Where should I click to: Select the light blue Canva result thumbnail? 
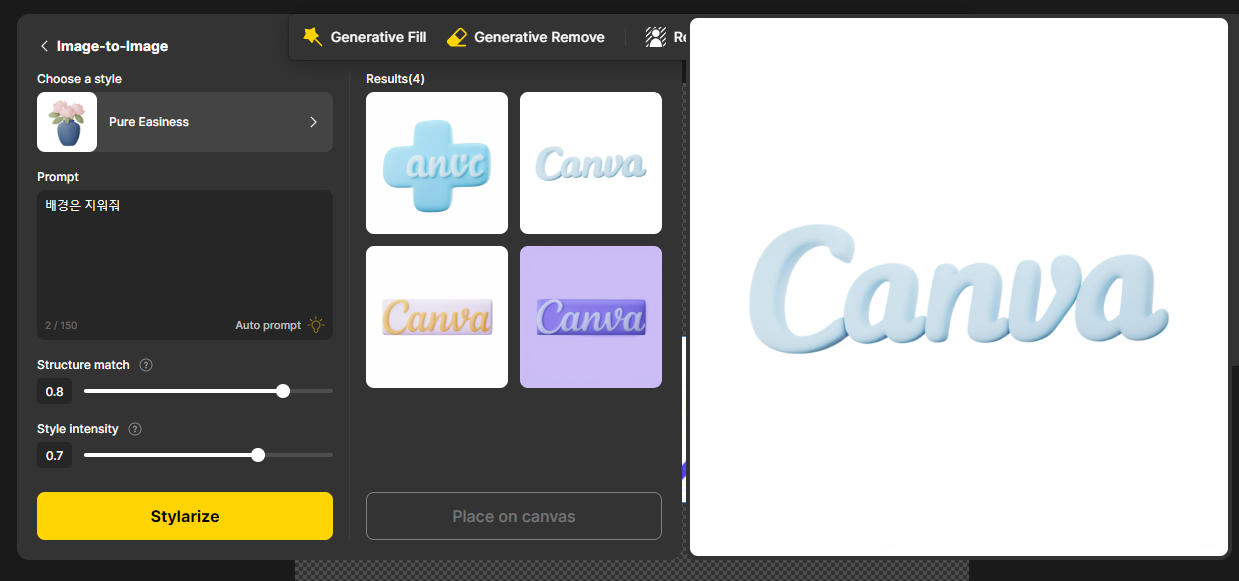click(591, 163)
